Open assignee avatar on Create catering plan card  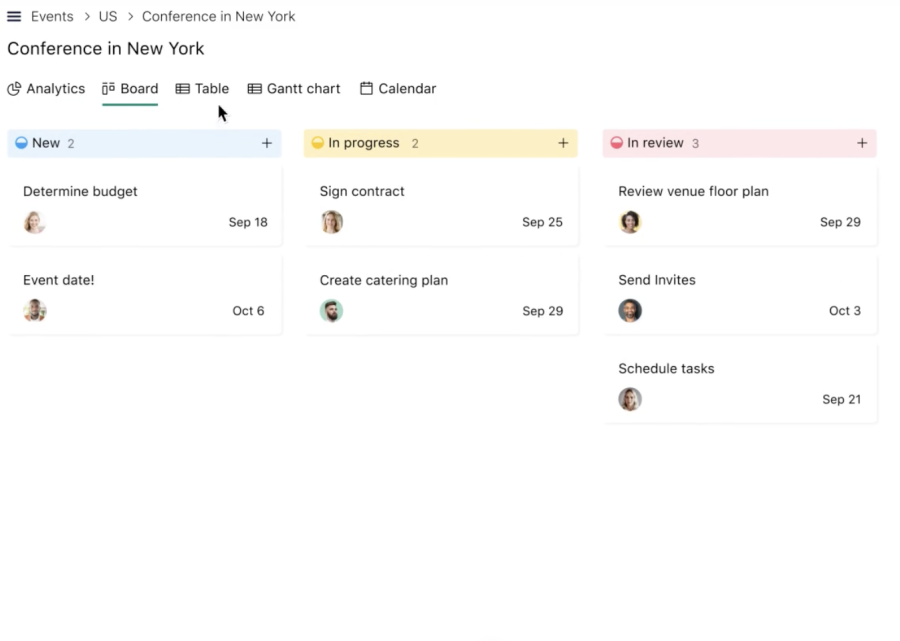coord(331,310)
